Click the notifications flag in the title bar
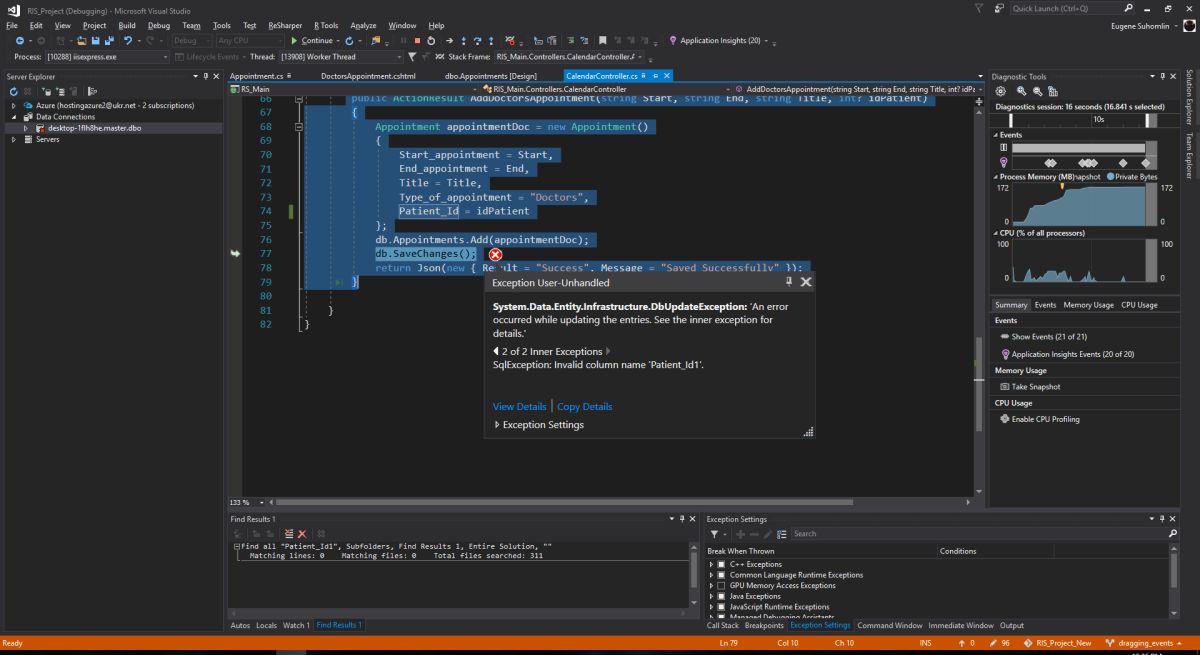This screenshot has width=1200, height=655. [x=977, y=8]
